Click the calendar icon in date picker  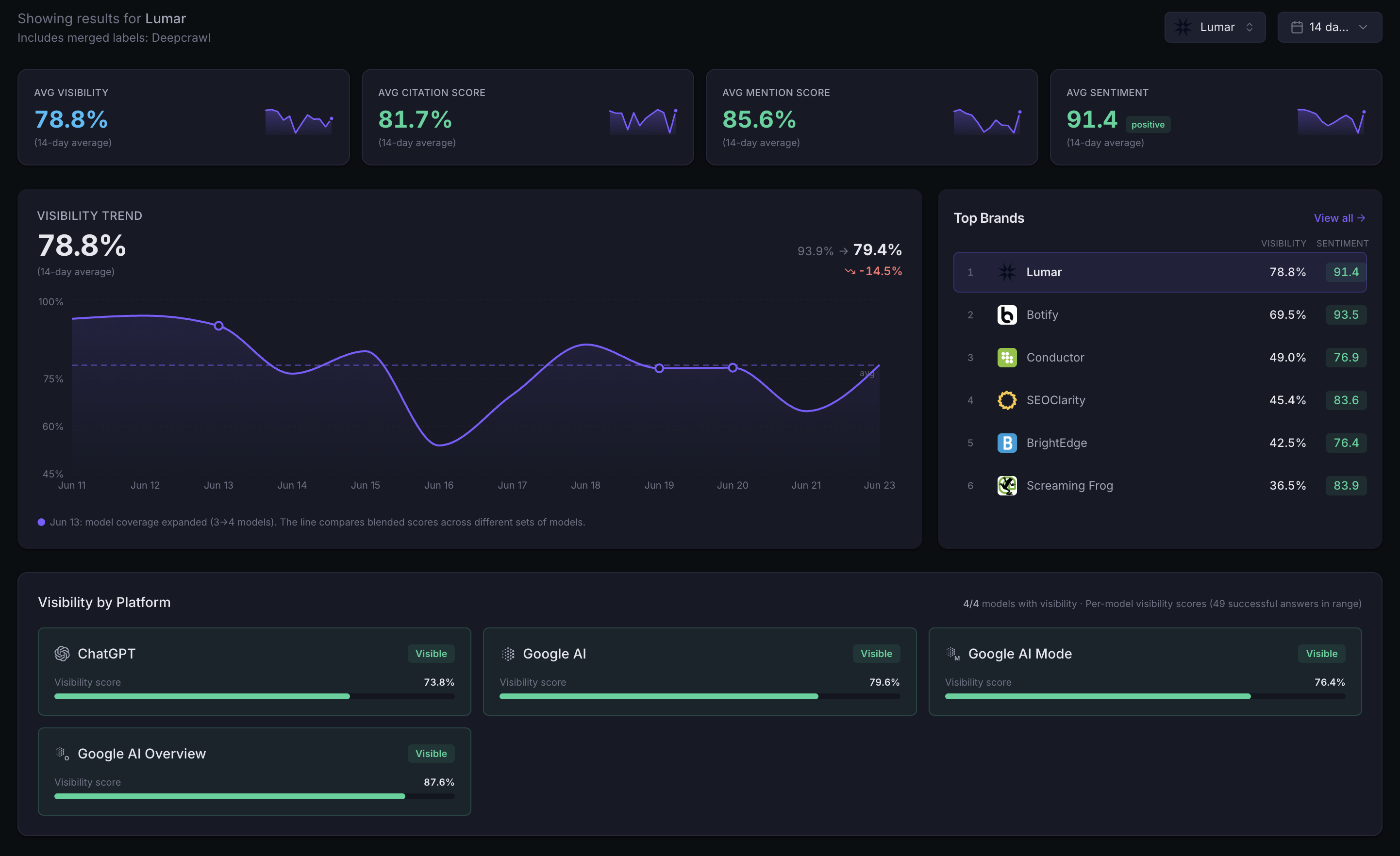point(1297,27)
